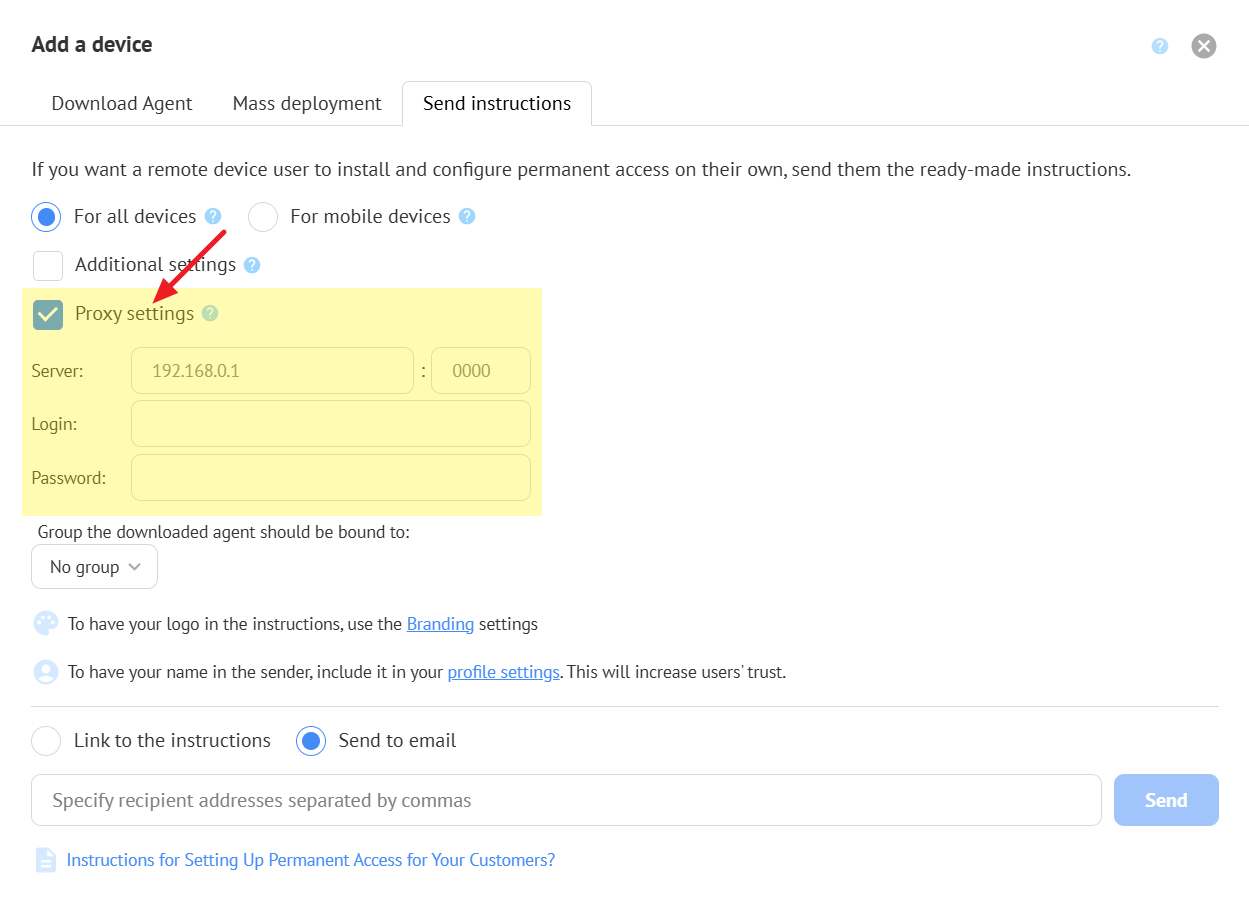Click help icon next to Additional settings
The width and height of the screenshot is (1249, 906).
(x=252, y=265)
